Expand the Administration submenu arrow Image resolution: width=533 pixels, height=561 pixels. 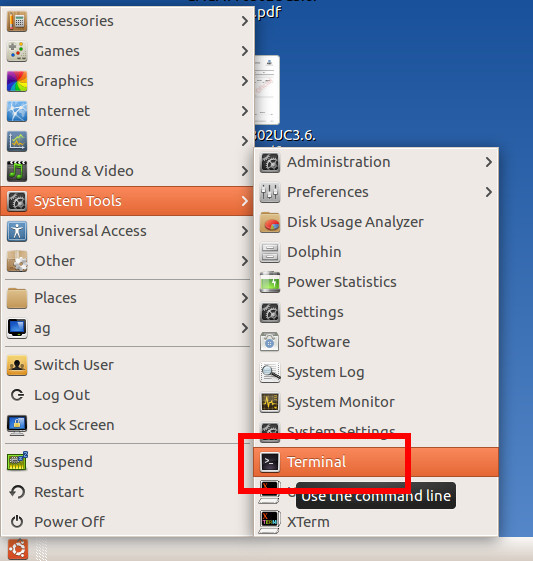tap(489, 162)
